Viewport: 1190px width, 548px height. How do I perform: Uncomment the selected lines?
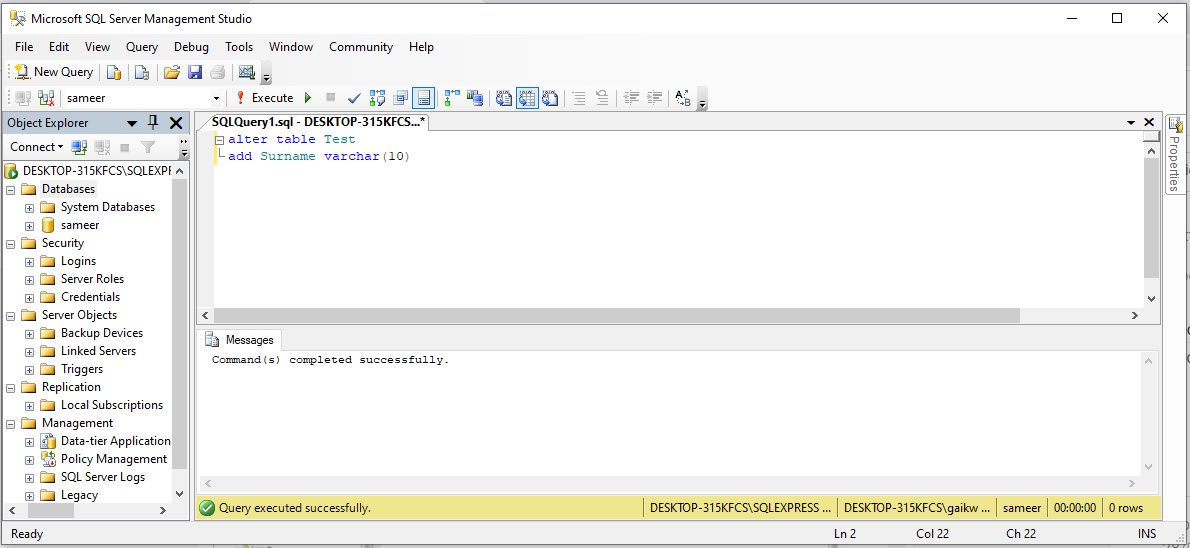[x=602, y=98]
